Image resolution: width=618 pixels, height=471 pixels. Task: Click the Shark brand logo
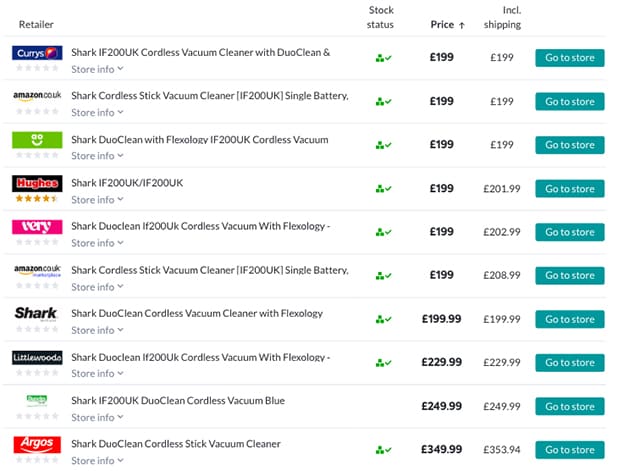point(37,314)
